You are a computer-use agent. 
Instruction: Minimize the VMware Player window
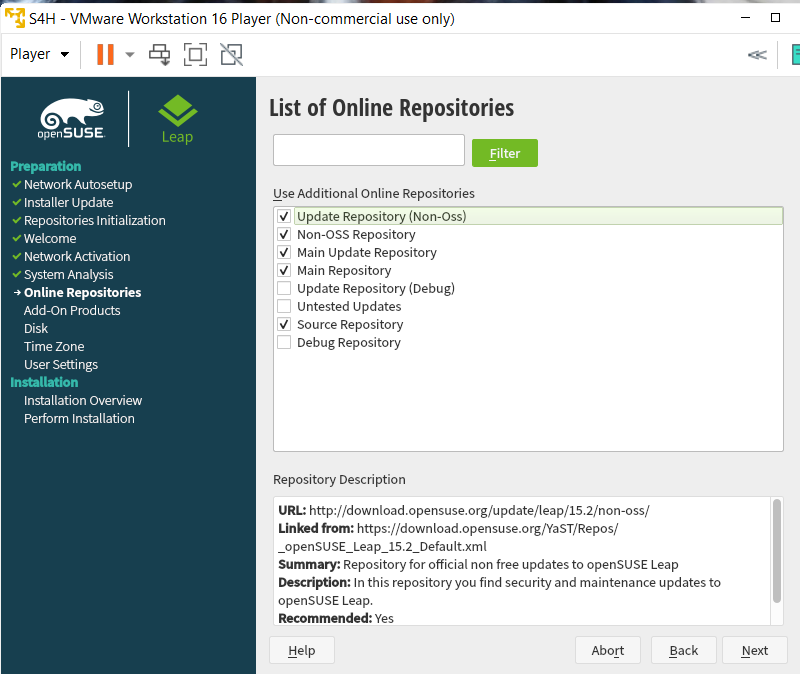point(745,18)
